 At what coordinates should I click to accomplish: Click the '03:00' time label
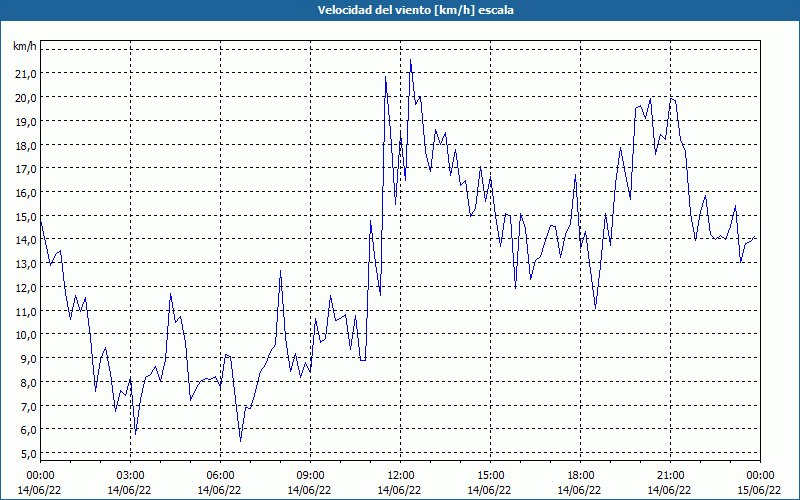click(130, 476)
